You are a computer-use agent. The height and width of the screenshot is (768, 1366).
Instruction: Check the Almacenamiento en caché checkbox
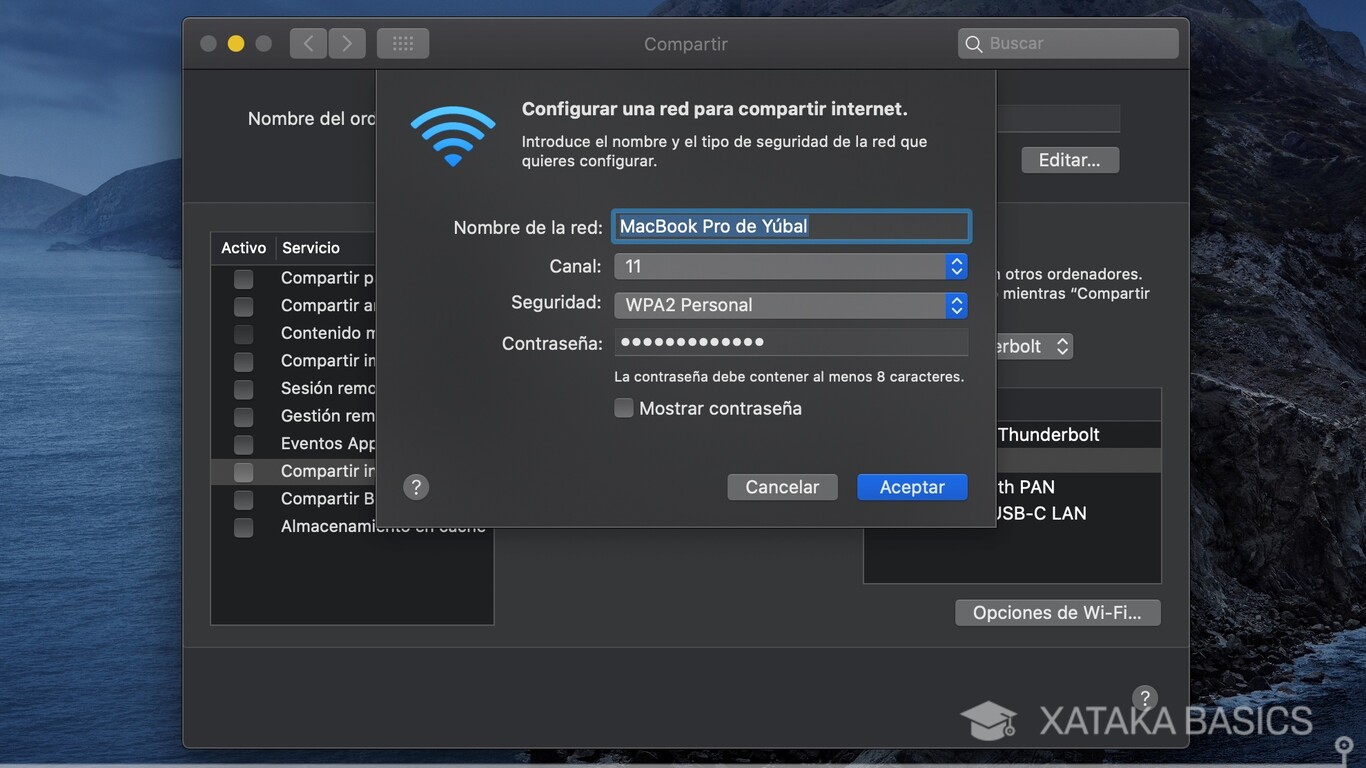242,526
